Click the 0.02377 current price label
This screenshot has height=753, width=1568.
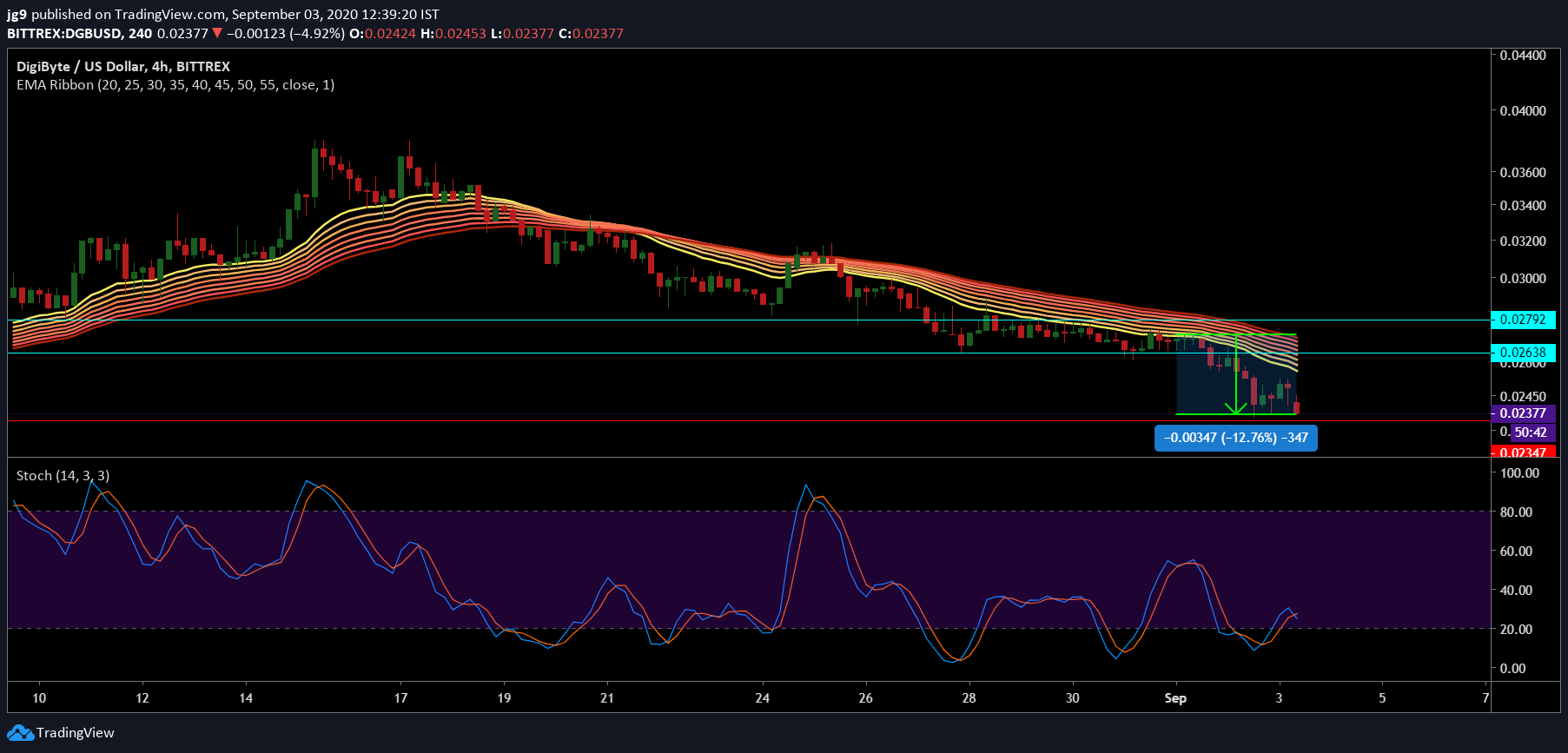(x=1523, y=413)
